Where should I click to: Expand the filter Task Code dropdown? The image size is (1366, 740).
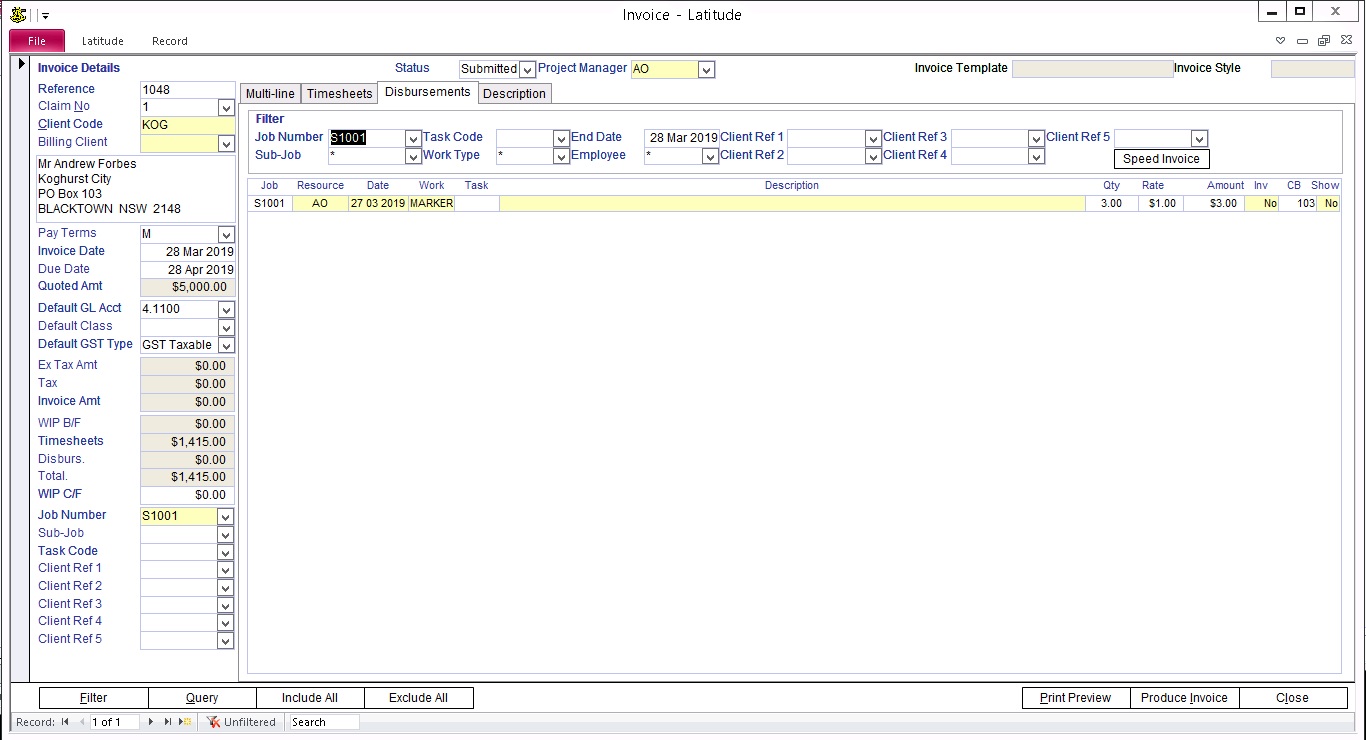pyautogui.click(x=561, y=138)
